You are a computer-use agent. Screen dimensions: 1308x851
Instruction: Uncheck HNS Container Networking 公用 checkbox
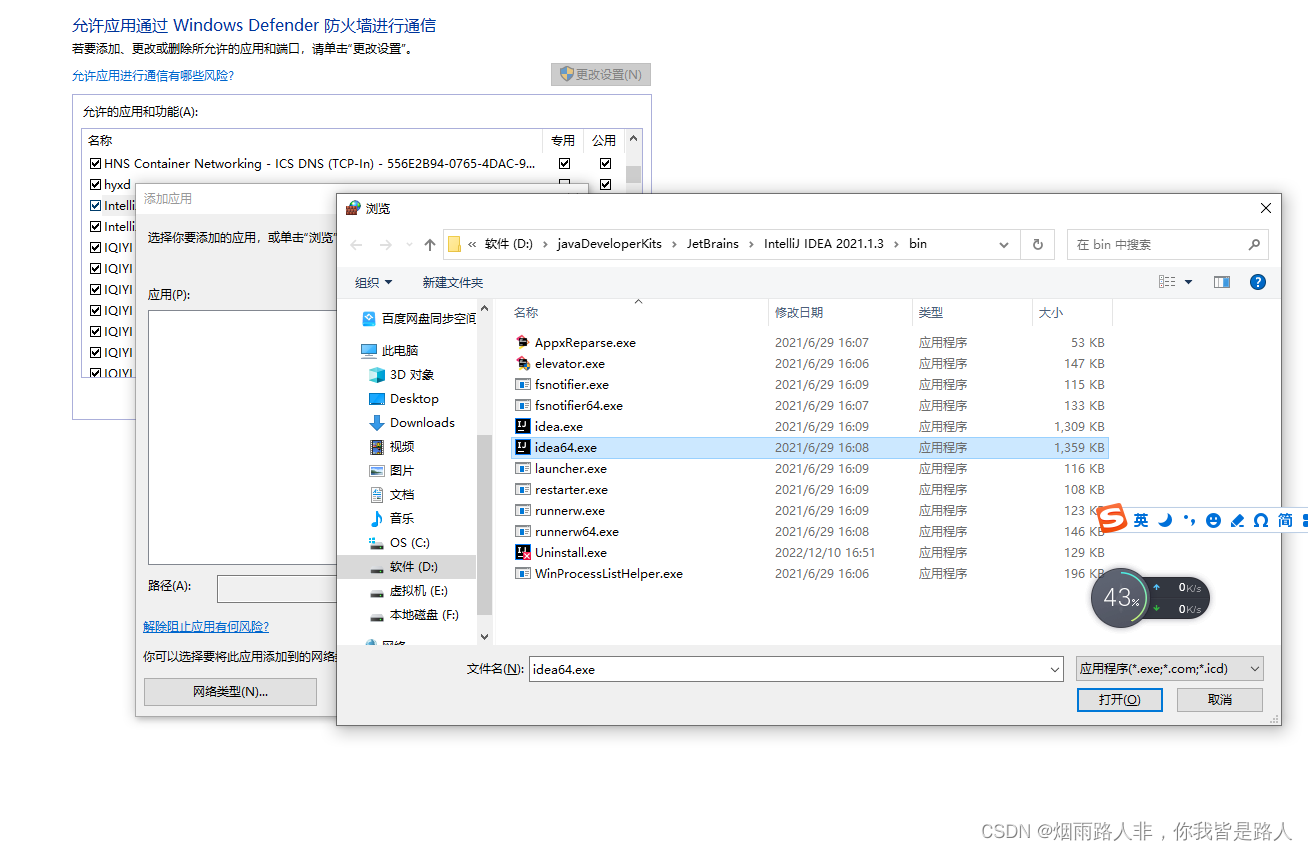(605, 164)
